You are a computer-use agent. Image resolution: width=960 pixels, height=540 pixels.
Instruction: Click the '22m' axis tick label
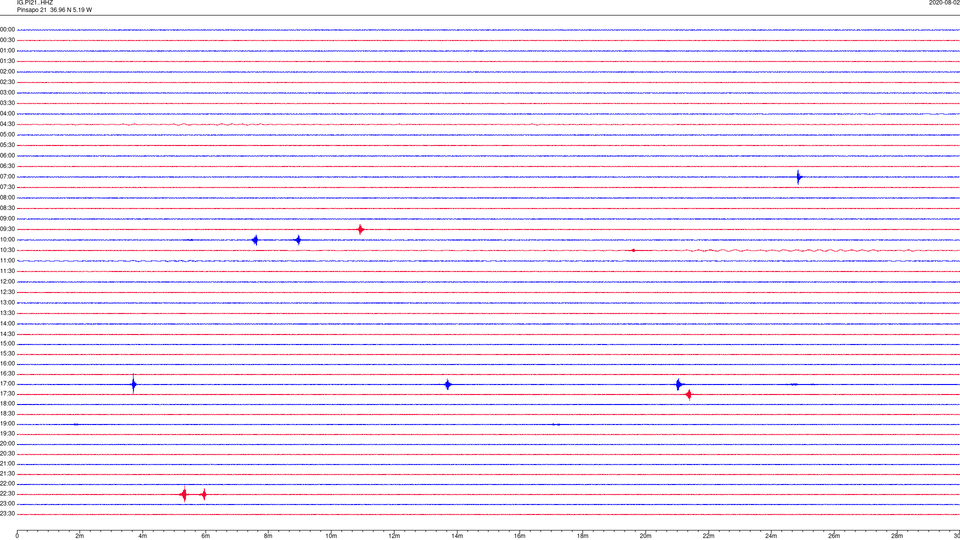(708, 536)
